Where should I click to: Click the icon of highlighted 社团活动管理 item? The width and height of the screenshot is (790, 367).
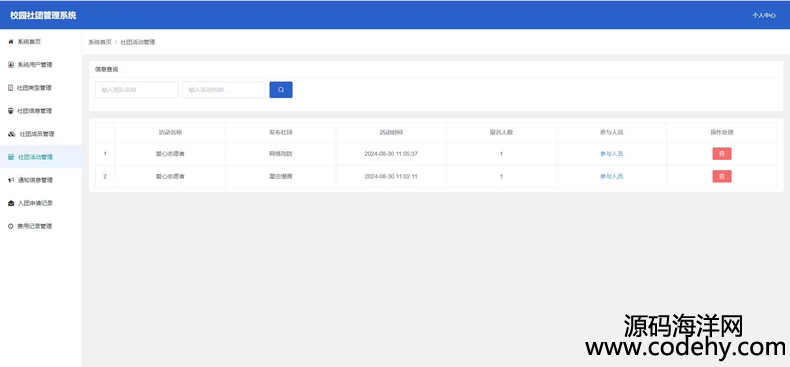click(11, 157)
